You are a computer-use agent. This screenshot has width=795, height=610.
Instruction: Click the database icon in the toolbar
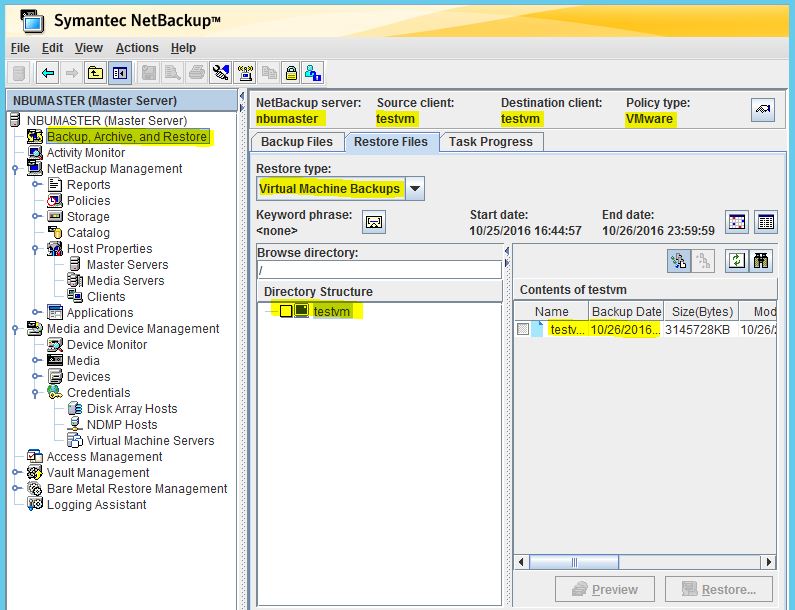[19, 74]
